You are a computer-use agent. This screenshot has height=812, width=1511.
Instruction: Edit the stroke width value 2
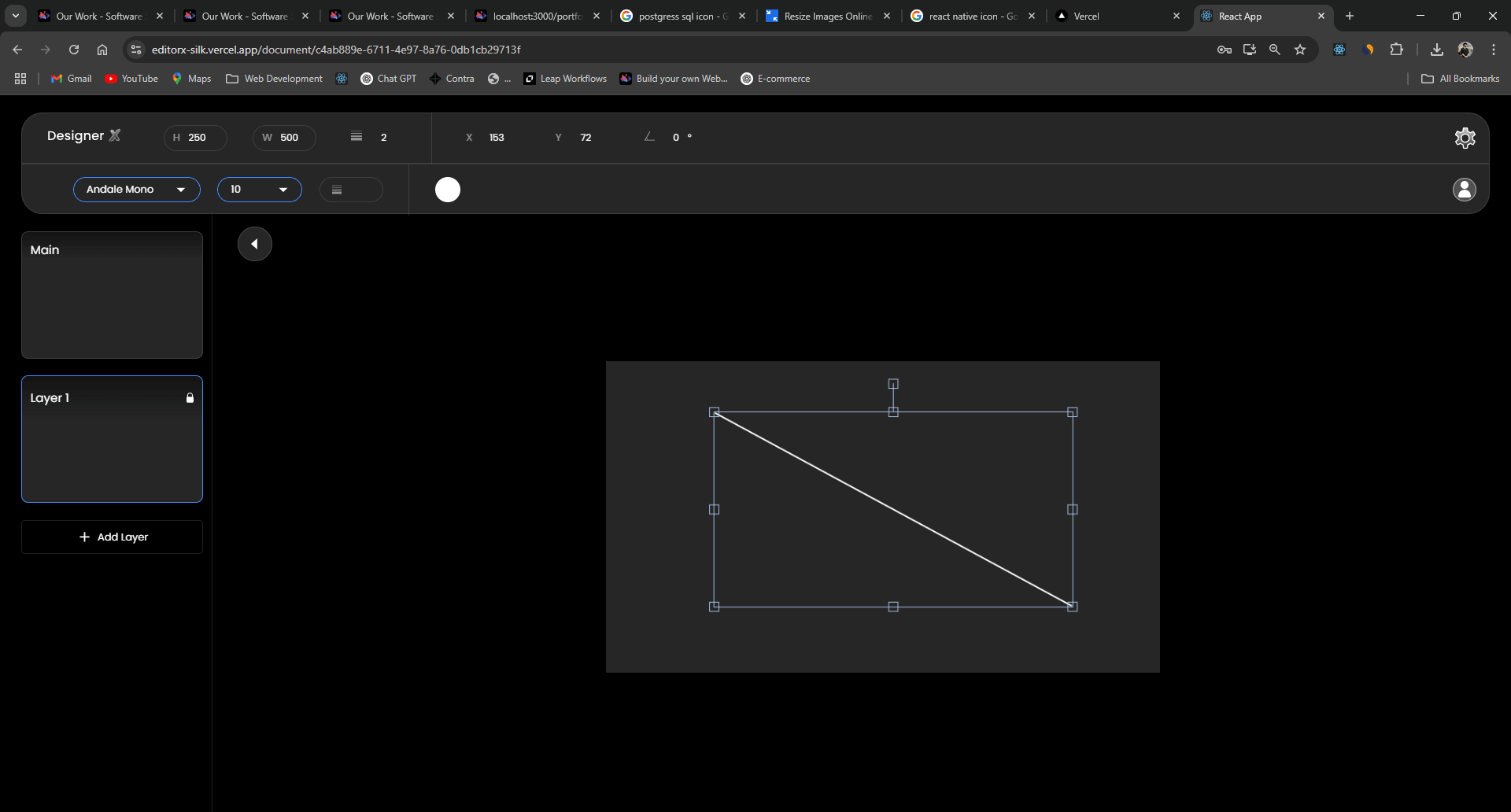click(x=384, y=138)
